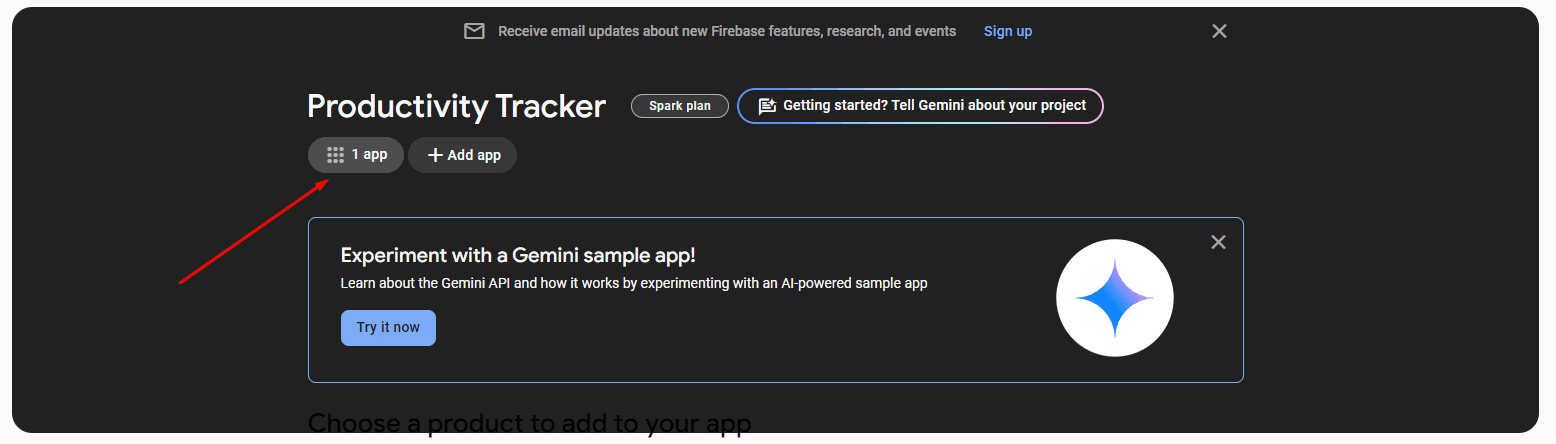Image resolution: width=1556 pixels, height=444 pixels.
Task: Click the plus icon for adding an app
Action: (x=435, y=155)
